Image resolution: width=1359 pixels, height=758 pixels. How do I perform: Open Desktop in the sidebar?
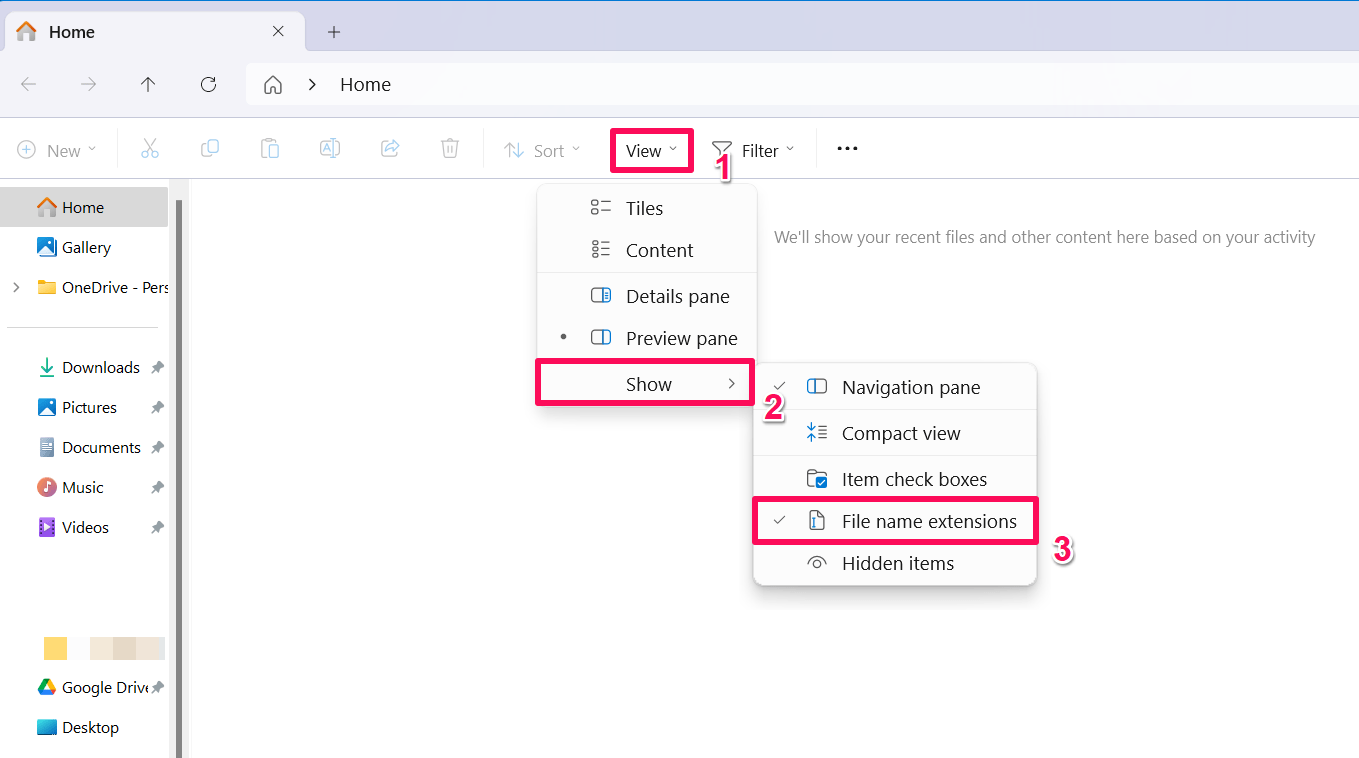pyautogui.click(x=78, y=727)
